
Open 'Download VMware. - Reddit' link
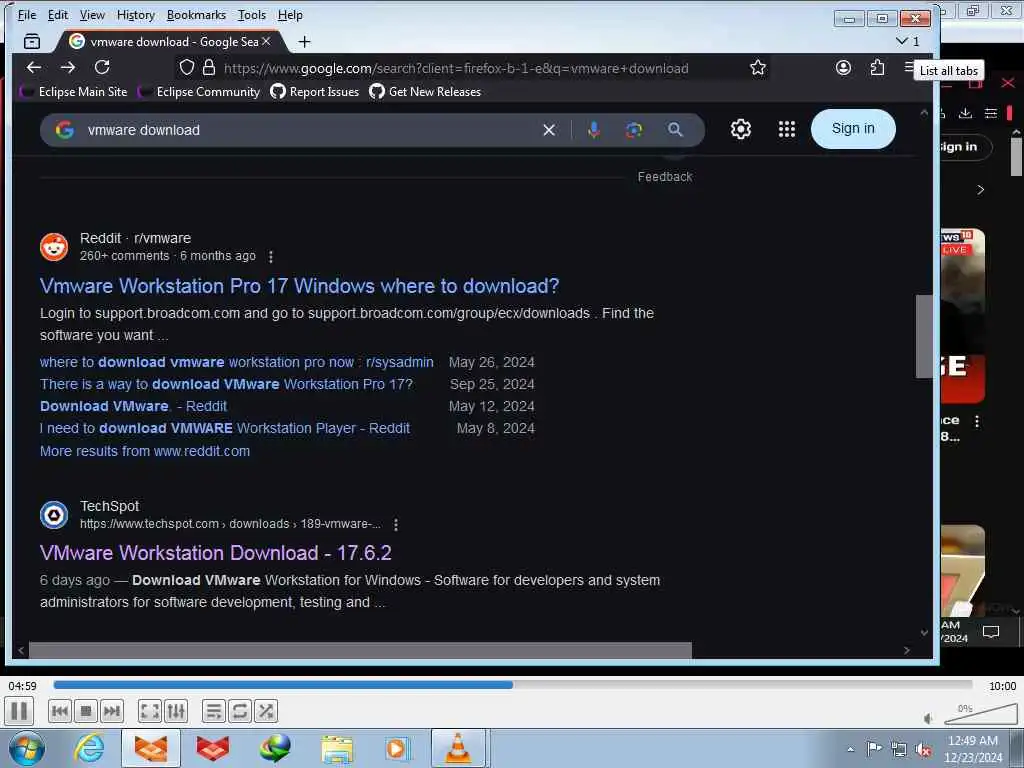133,406
